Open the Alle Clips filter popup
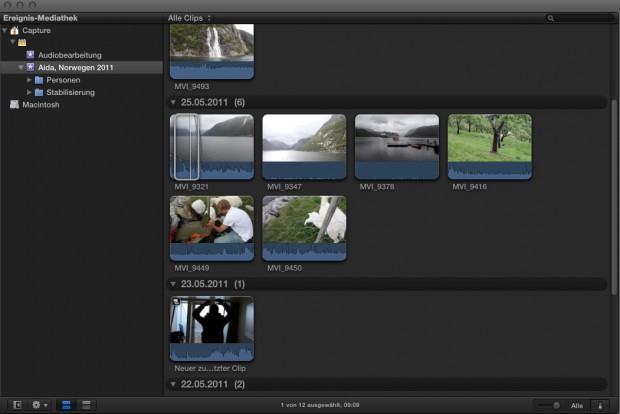 point(189,18)
